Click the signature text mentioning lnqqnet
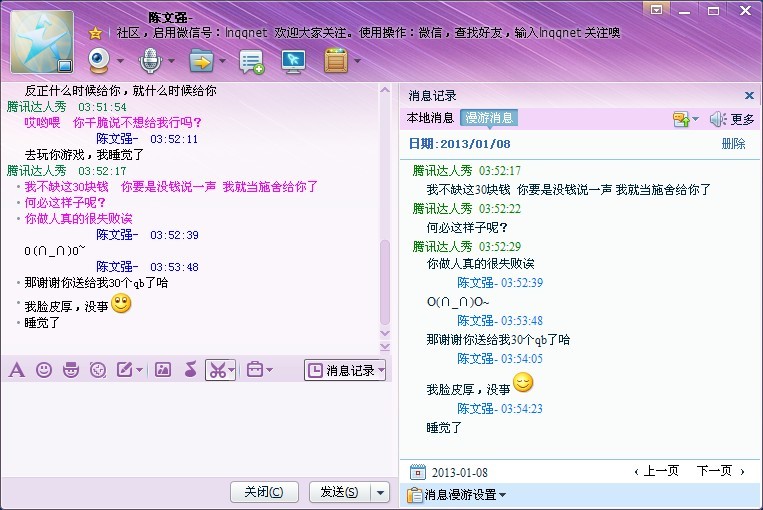 368,33
